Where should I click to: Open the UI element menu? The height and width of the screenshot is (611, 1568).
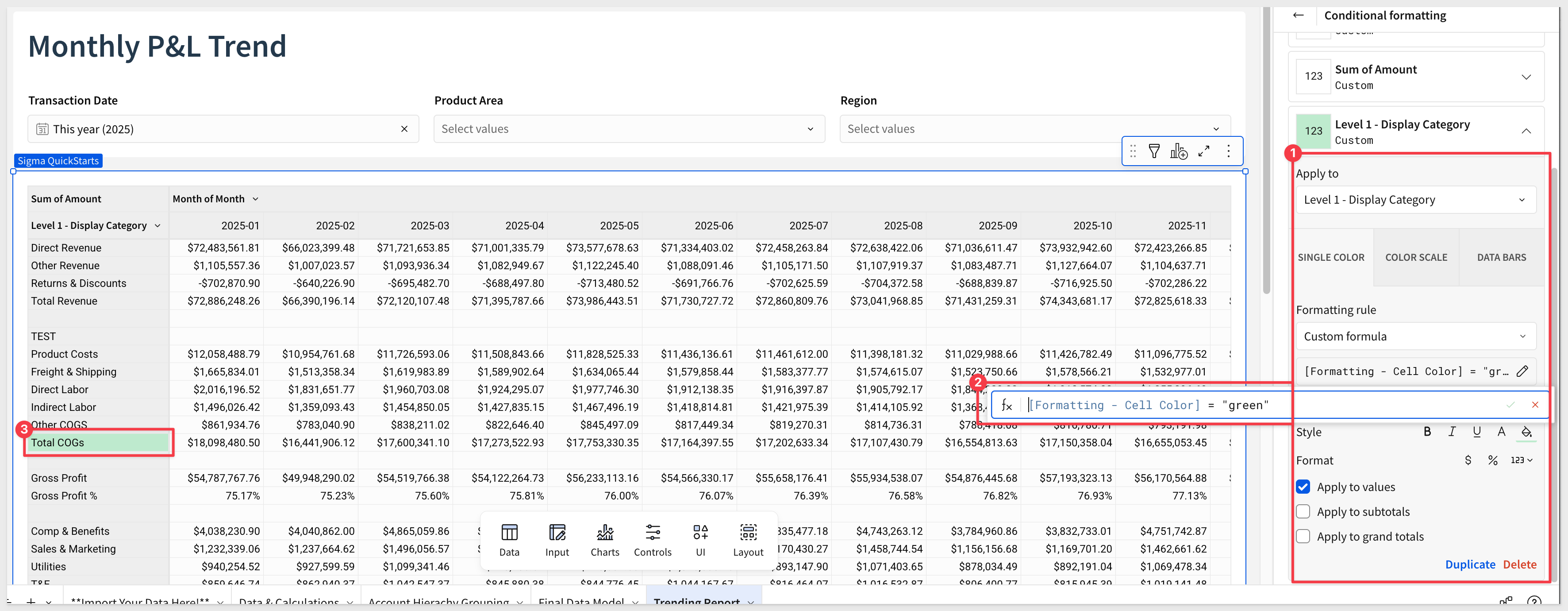coord(701,540)
